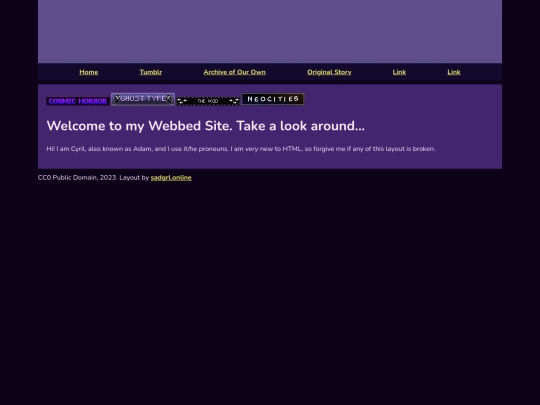This screenshot has height=405, width=540.
Task: Click the Neocities badge
Action: (273, 99)
